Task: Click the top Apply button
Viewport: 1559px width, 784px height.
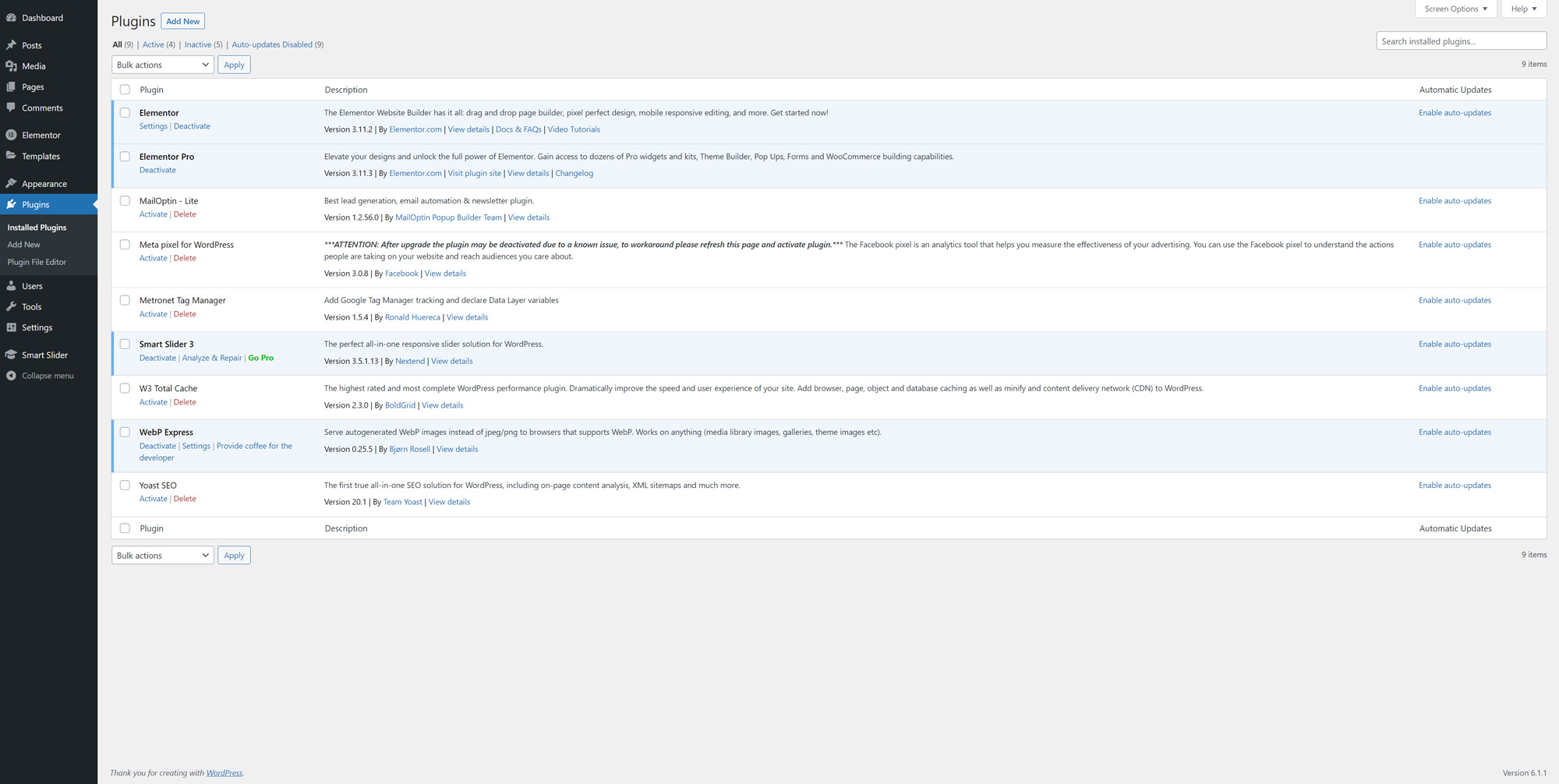Action: point(234,65)
